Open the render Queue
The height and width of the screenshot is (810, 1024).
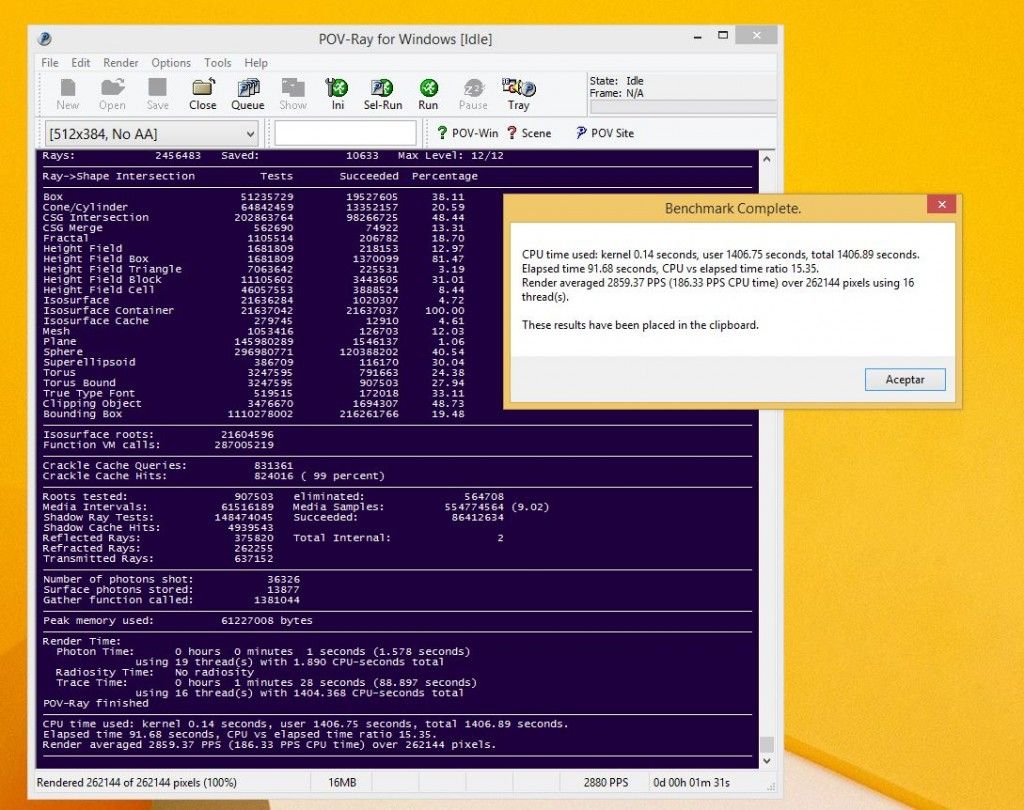248,94
